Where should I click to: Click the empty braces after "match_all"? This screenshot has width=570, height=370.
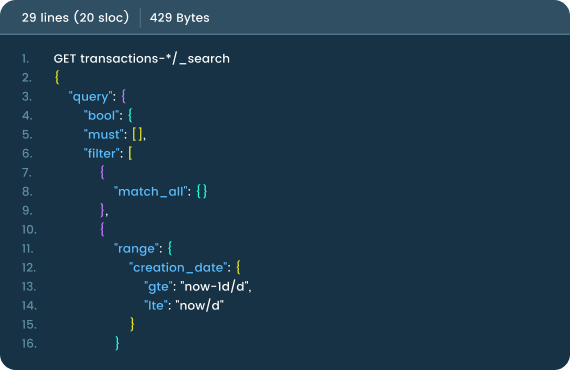pos(202,192)
